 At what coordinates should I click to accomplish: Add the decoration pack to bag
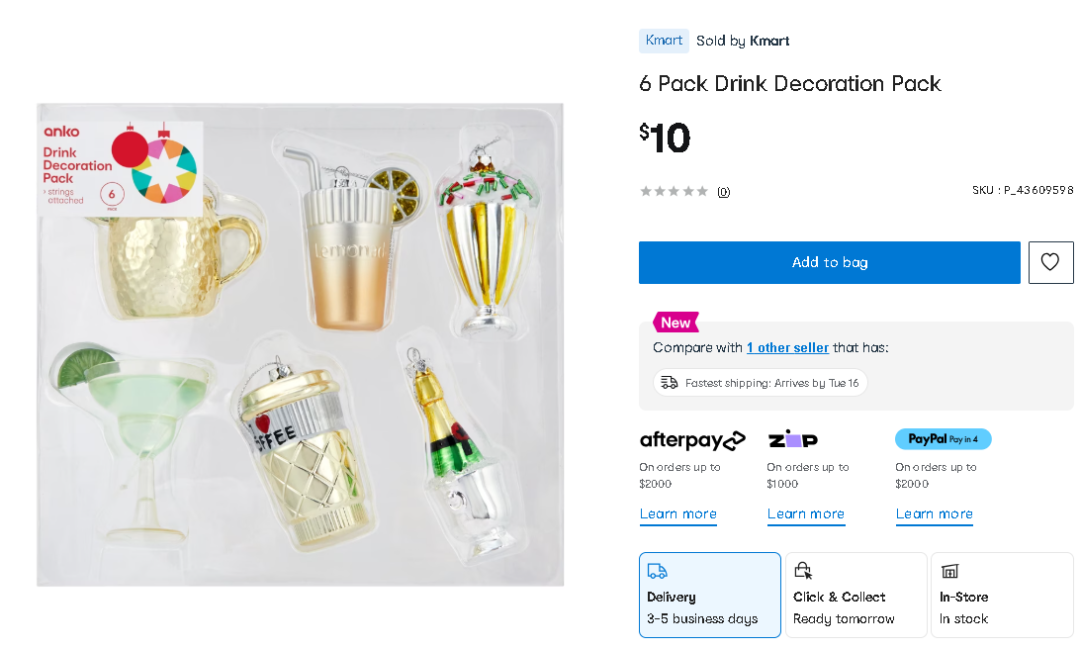pos(829,262)
